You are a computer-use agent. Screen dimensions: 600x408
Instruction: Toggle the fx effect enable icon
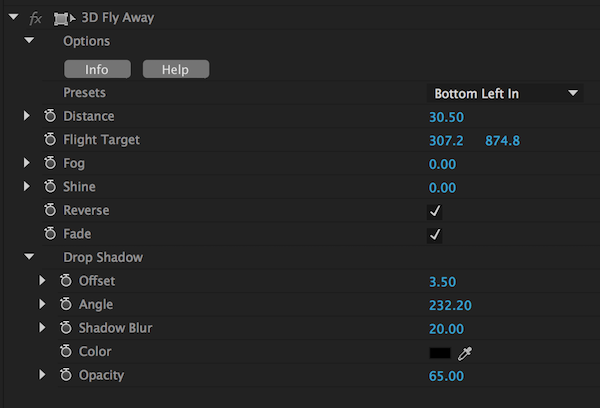(36, 18)
